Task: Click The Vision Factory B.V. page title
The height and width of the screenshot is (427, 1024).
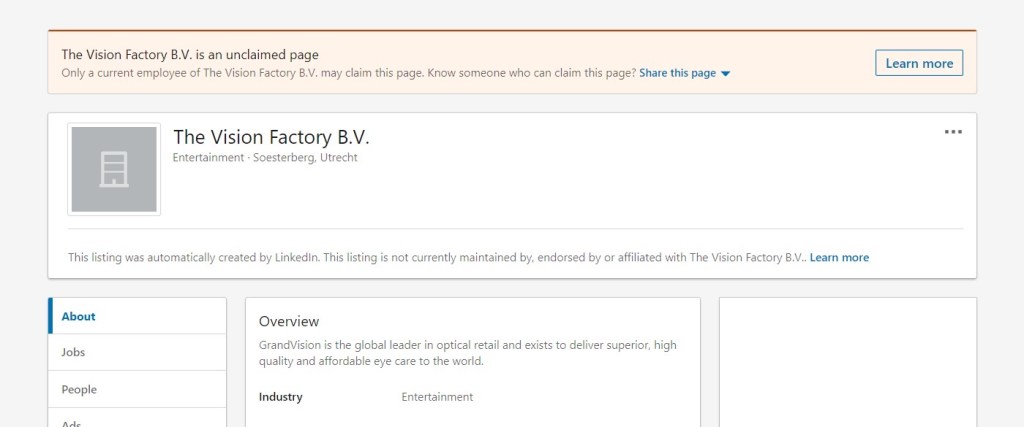Action: click(271, 138)
